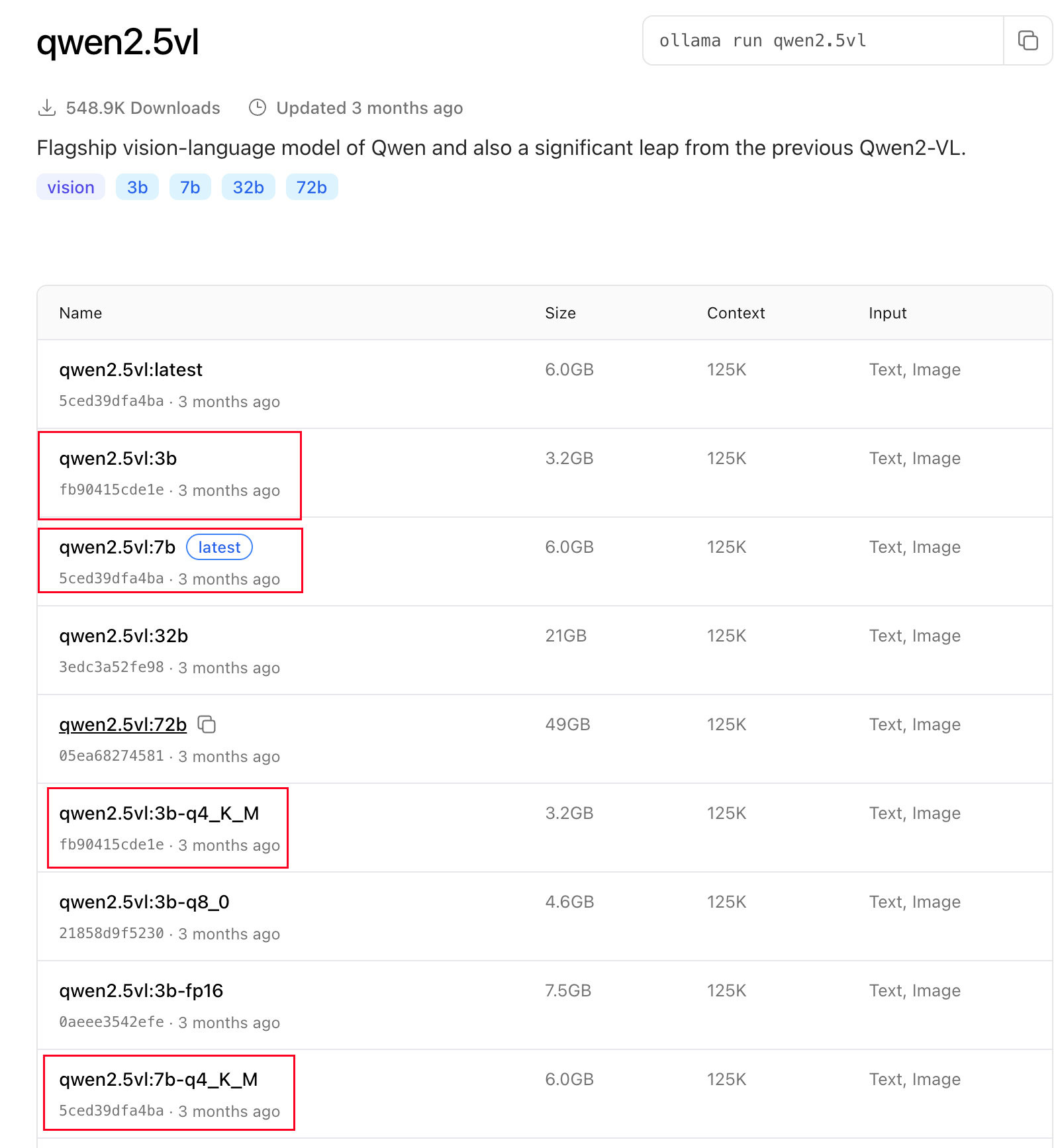The image size is (1054, 1148).
Task: Open the qwen2.5vl:3b model link
Action: (118, 458)
